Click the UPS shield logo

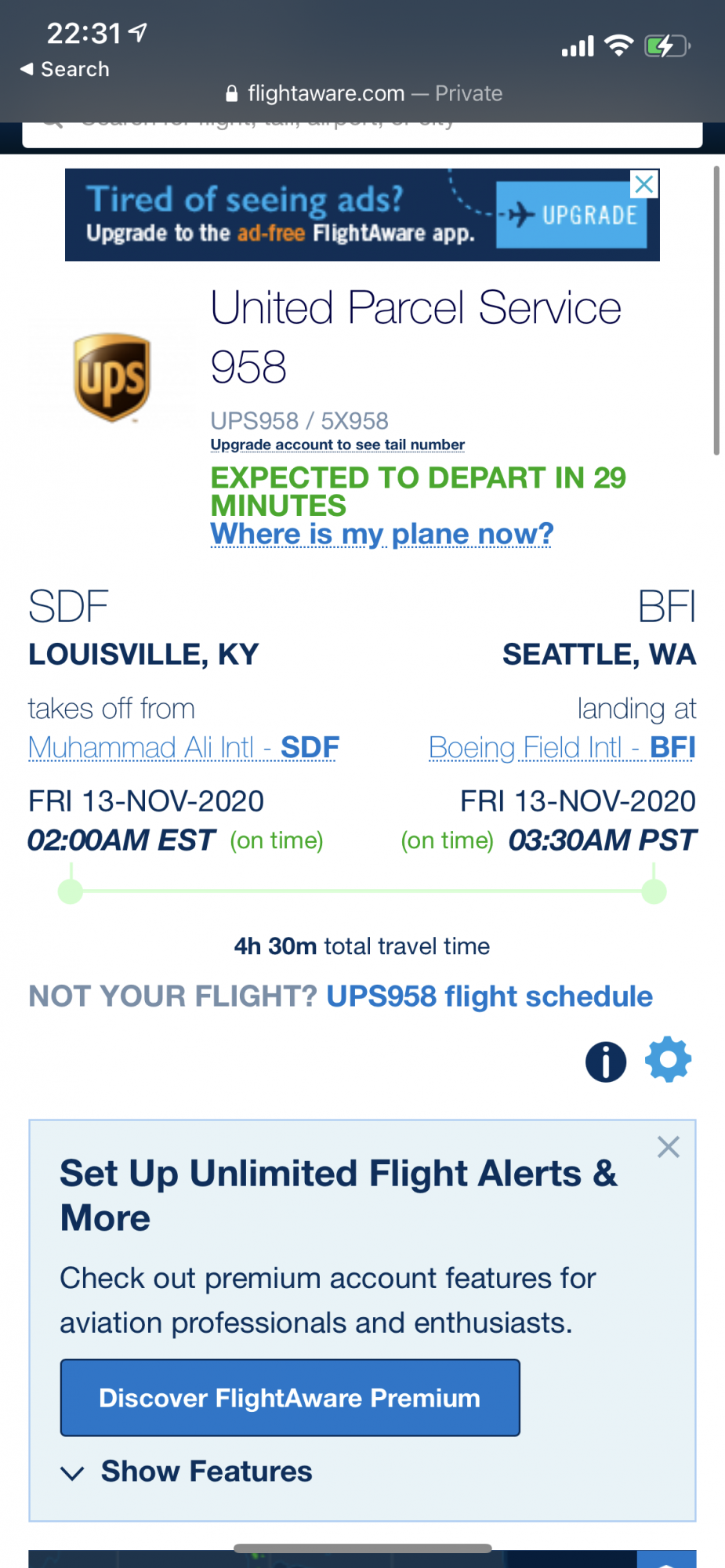112,377
